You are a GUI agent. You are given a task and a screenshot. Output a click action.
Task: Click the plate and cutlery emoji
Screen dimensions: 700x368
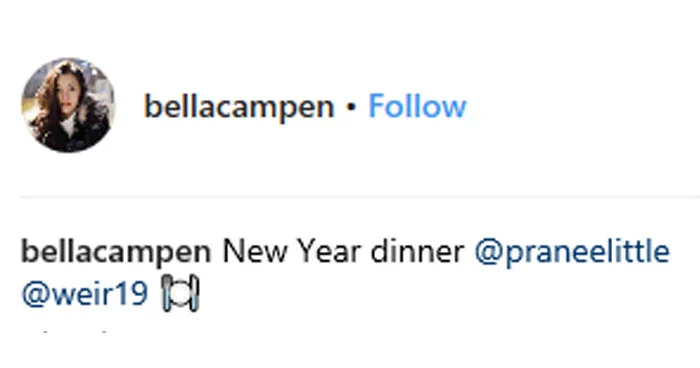(180, 293)
